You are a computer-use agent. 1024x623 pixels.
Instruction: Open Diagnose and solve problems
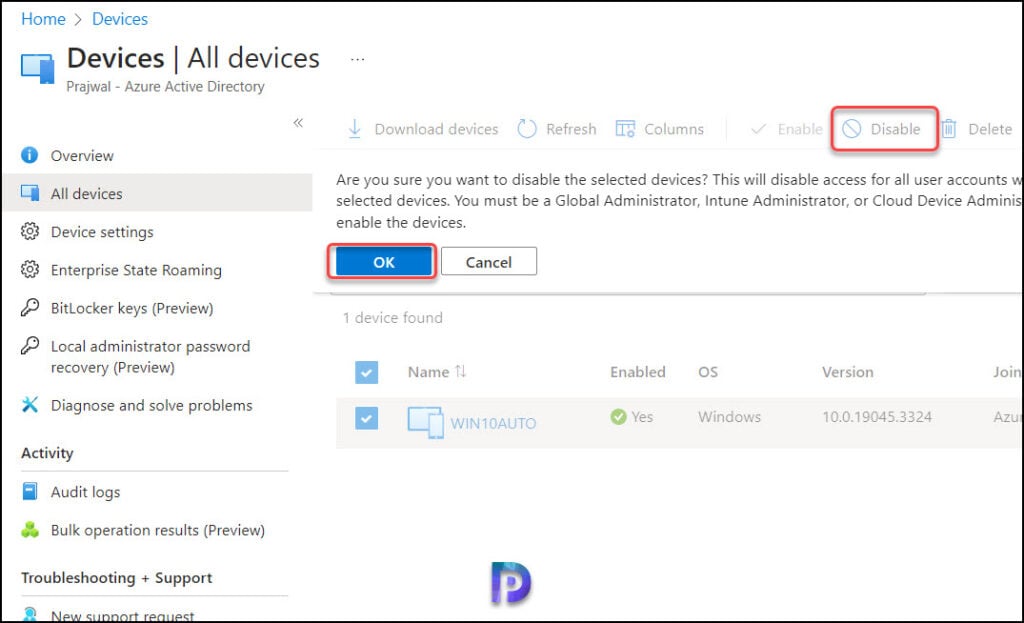tap(152, 406)
